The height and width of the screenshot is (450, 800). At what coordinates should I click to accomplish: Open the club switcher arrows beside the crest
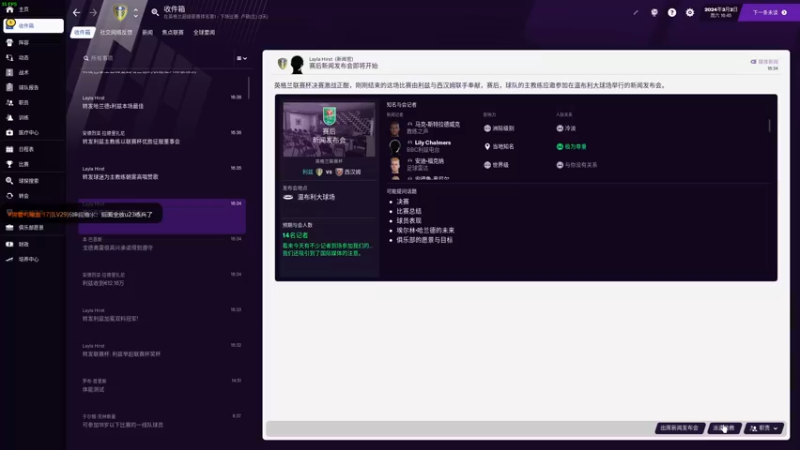coord(136,13)
